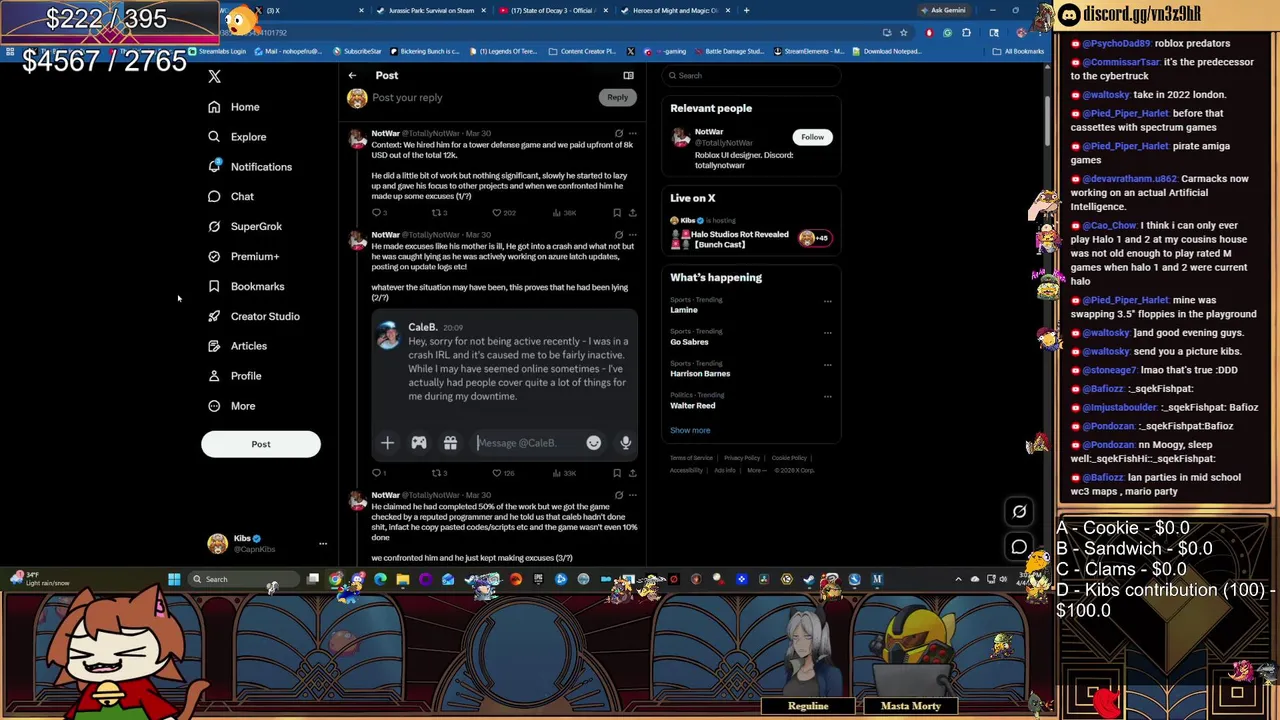
Task: Open messages floating button at bottom right
Action: (1019, 547)
